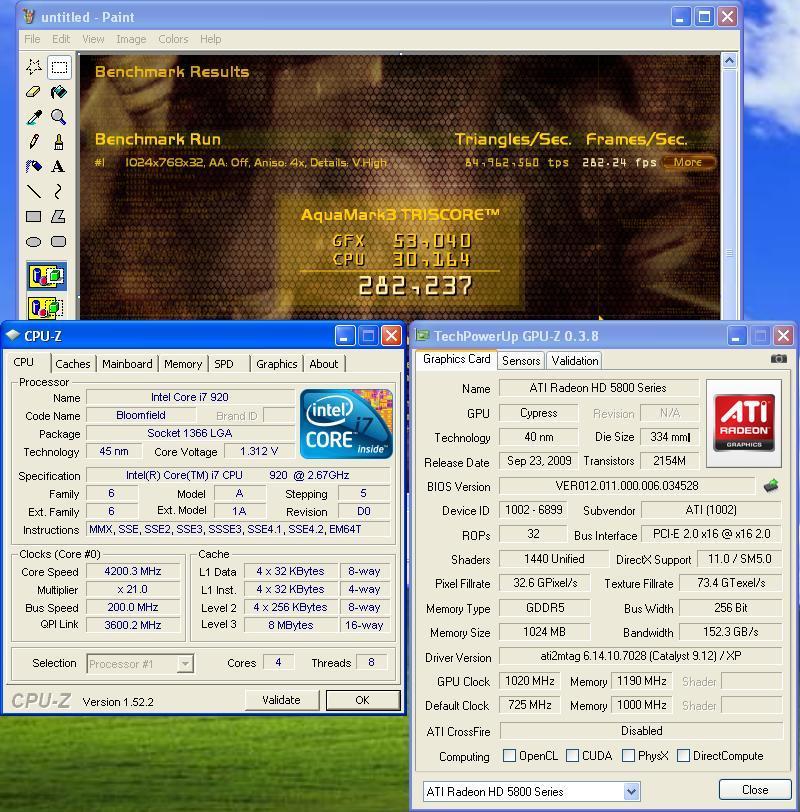Image resolution: width=800 pixels, height=812 pixels.
Task: Click the BIOS Version field in GPU-Z
Action: click(x=627, y=486)
